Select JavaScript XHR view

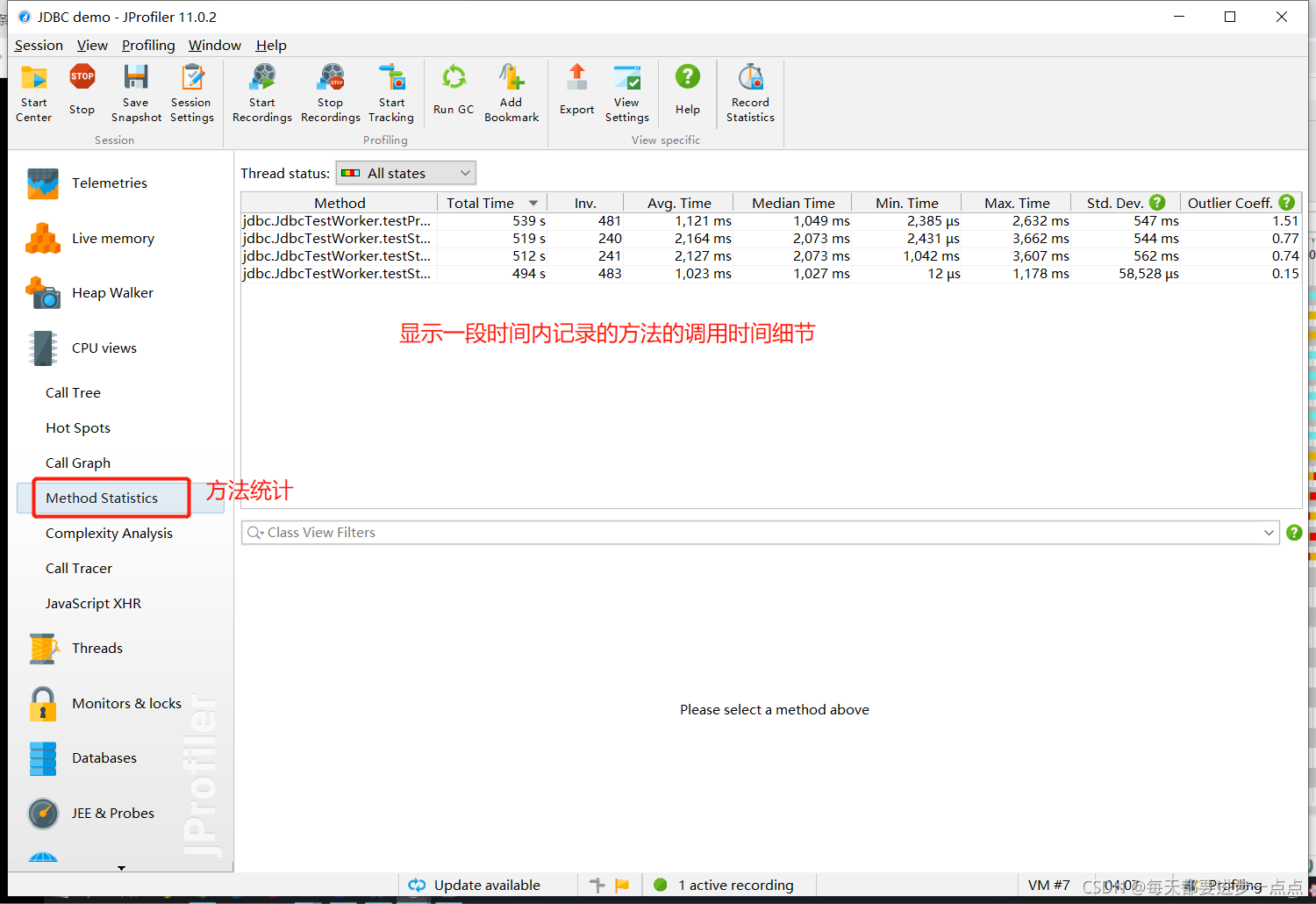tap(93, 604)
